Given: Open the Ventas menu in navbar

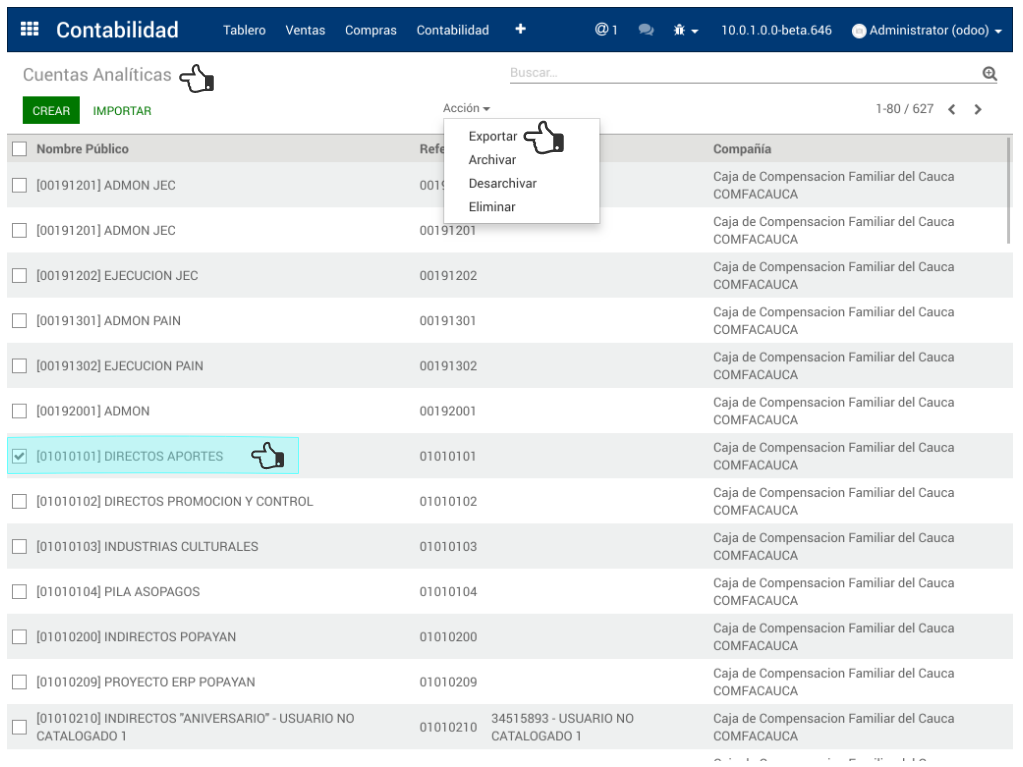Looking at the screenshot, I should tap(305, 31).
